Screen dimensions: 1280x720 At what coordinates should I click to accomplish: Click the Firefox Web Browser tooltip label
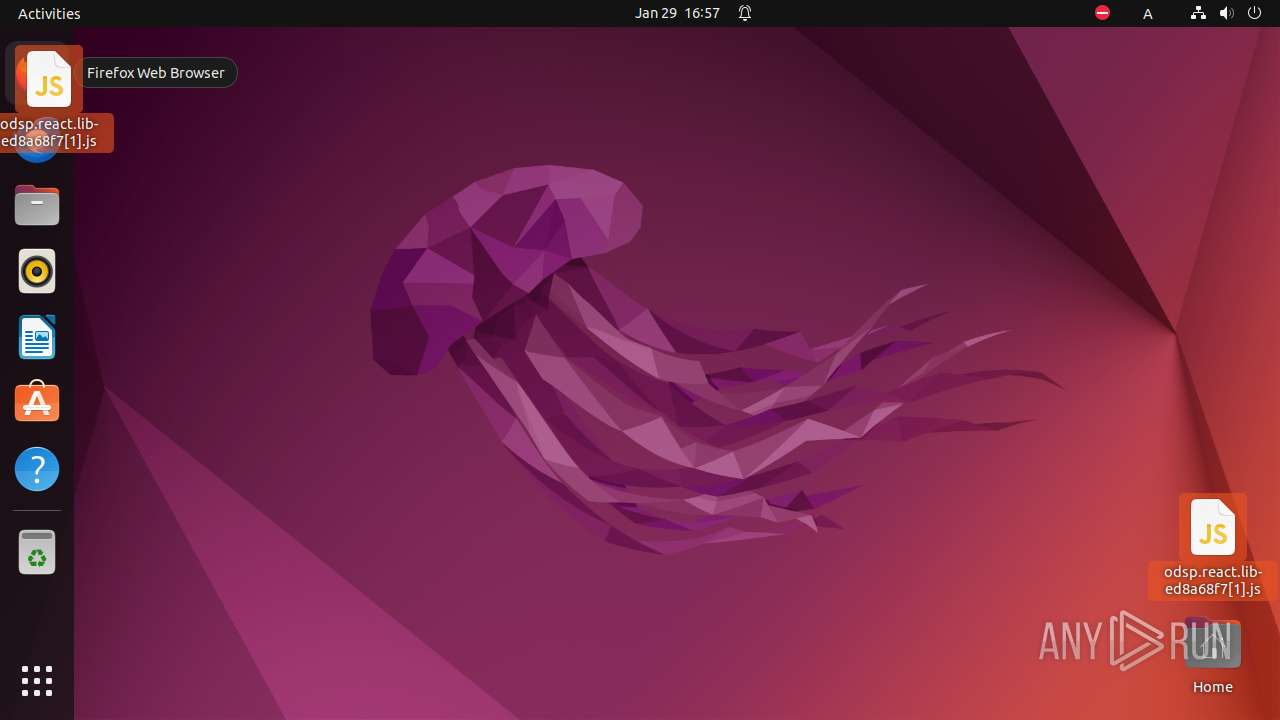[x=156, y=72]
